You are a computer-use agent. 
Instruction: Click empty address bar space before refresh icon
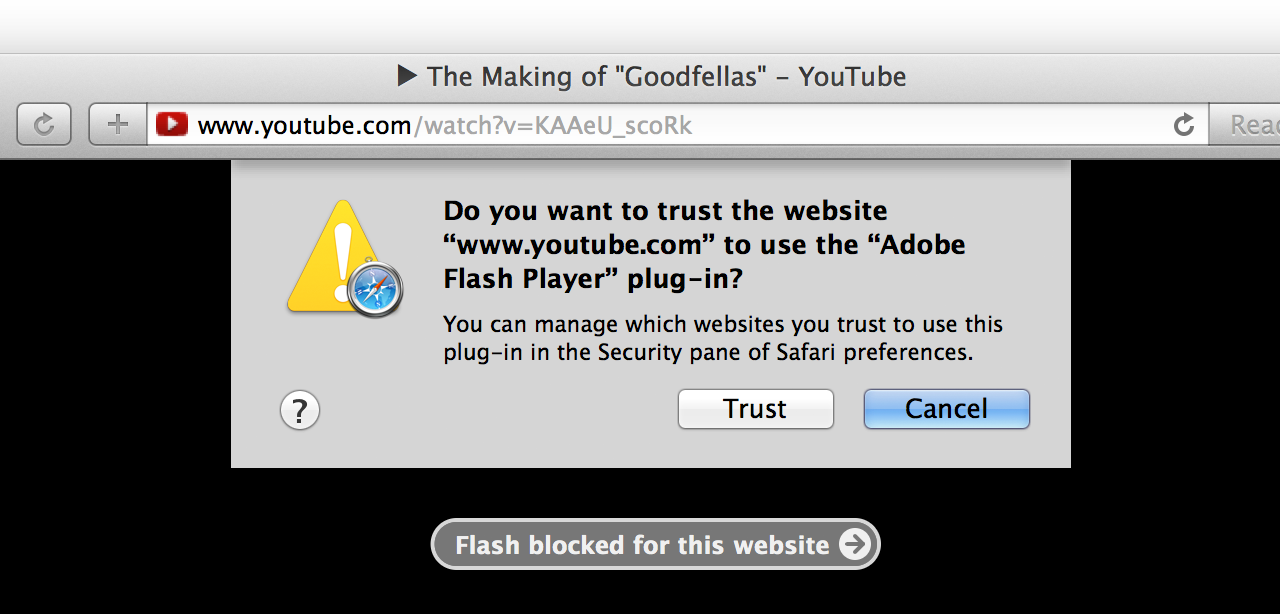click(930, 125)
